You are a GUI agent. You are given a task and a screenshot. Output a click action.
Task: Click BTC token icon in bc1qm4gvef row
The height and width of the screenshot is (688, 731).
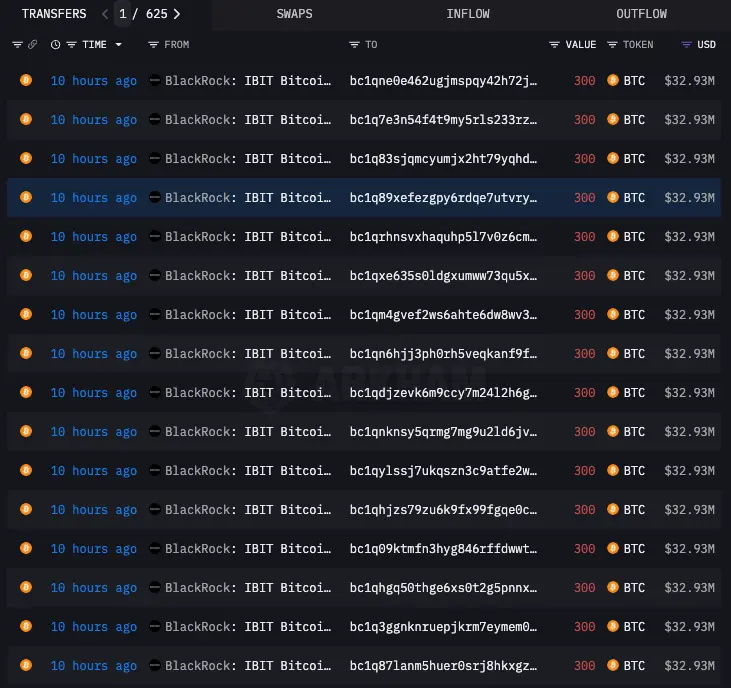(x=613, y=314)
